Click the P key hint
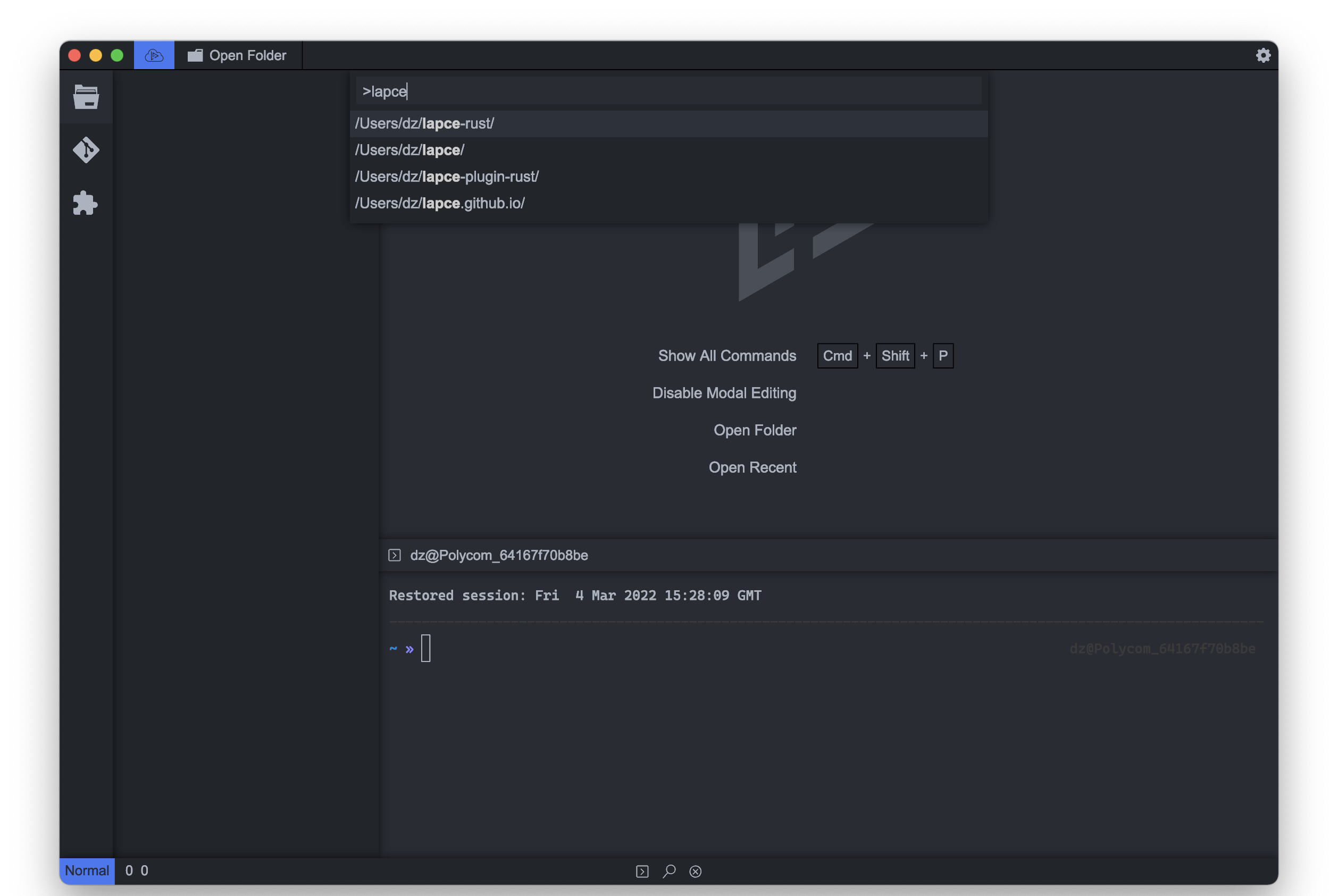Image resolution: width=1338 pixels, height=896 pixels. 943,356
